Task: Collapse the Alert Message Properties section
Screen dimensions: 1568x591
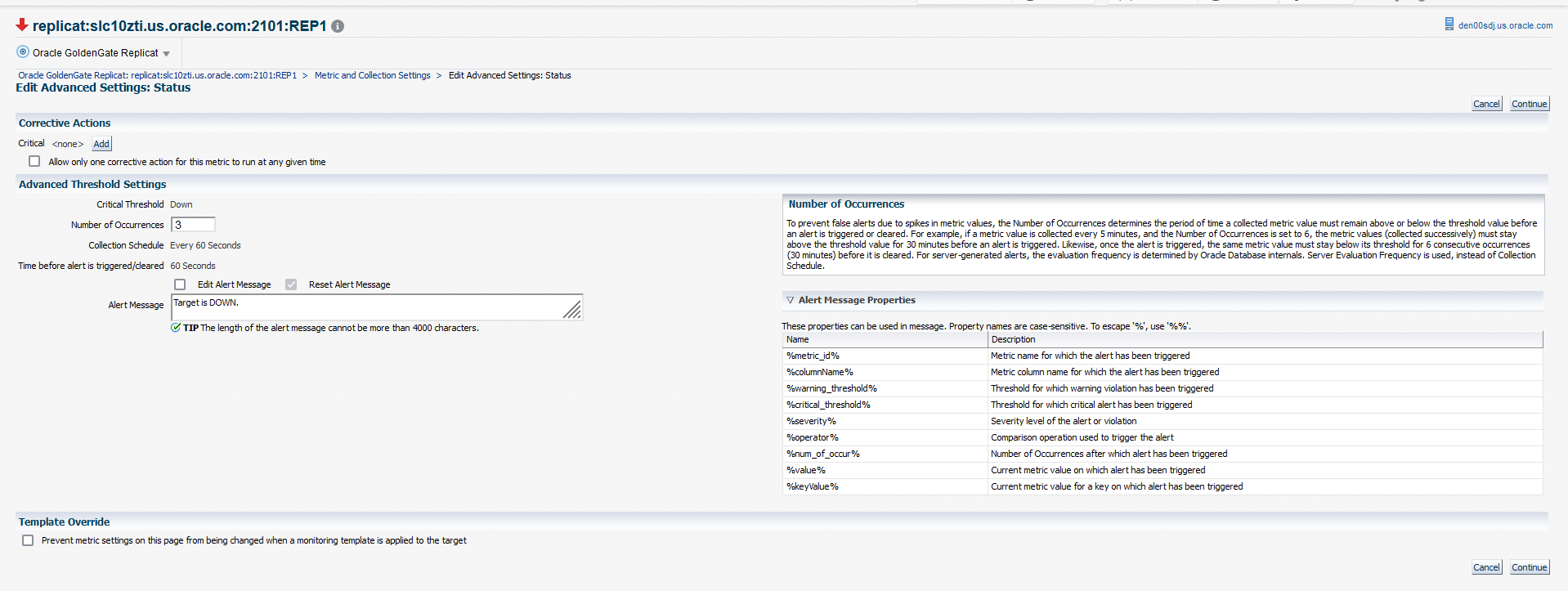Action: (x=791, y=300)
